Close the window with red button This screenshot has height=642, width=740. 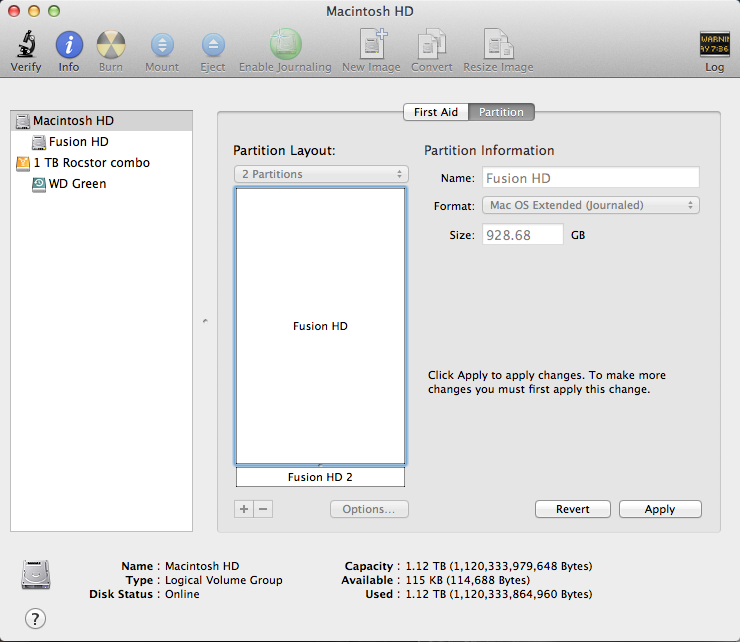pyautogui.click(x=14, y=11)
